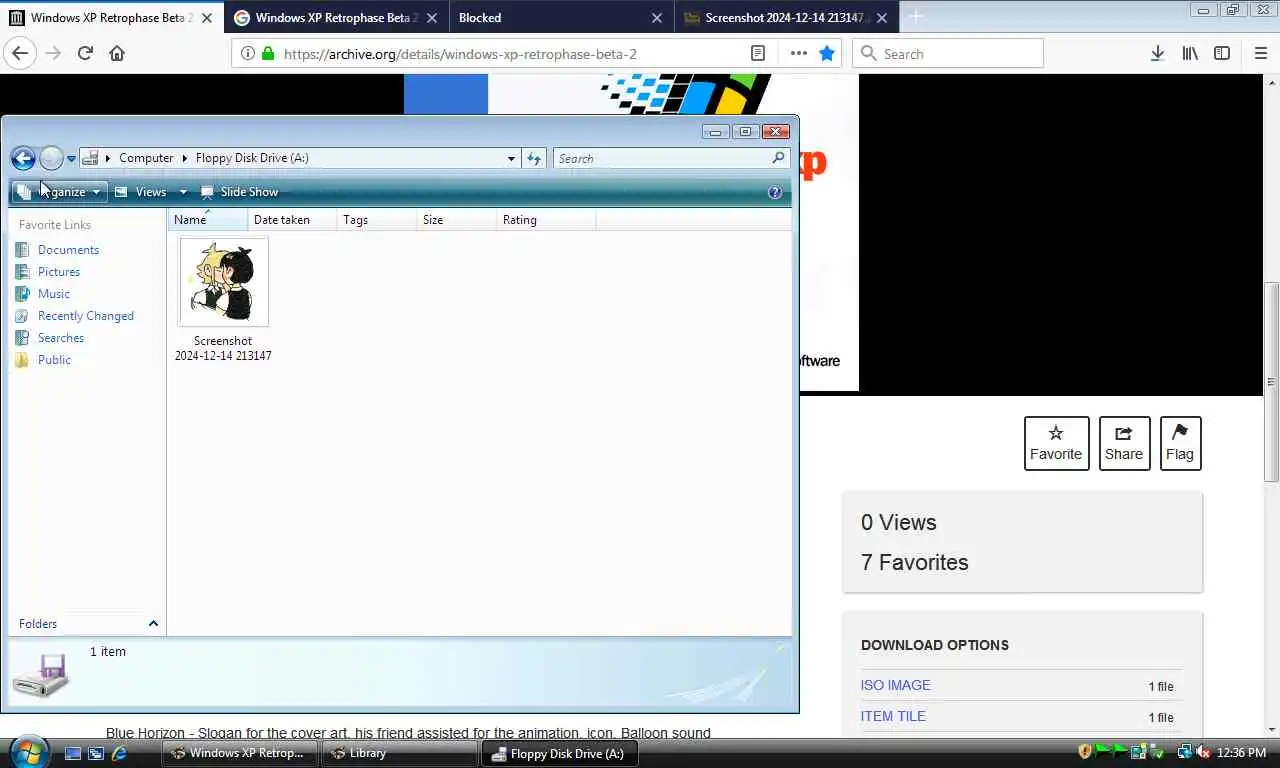Sort by the Size column header
This screenshot has width=1280, height=768.
pyautogui.click(x=456, y=220)
